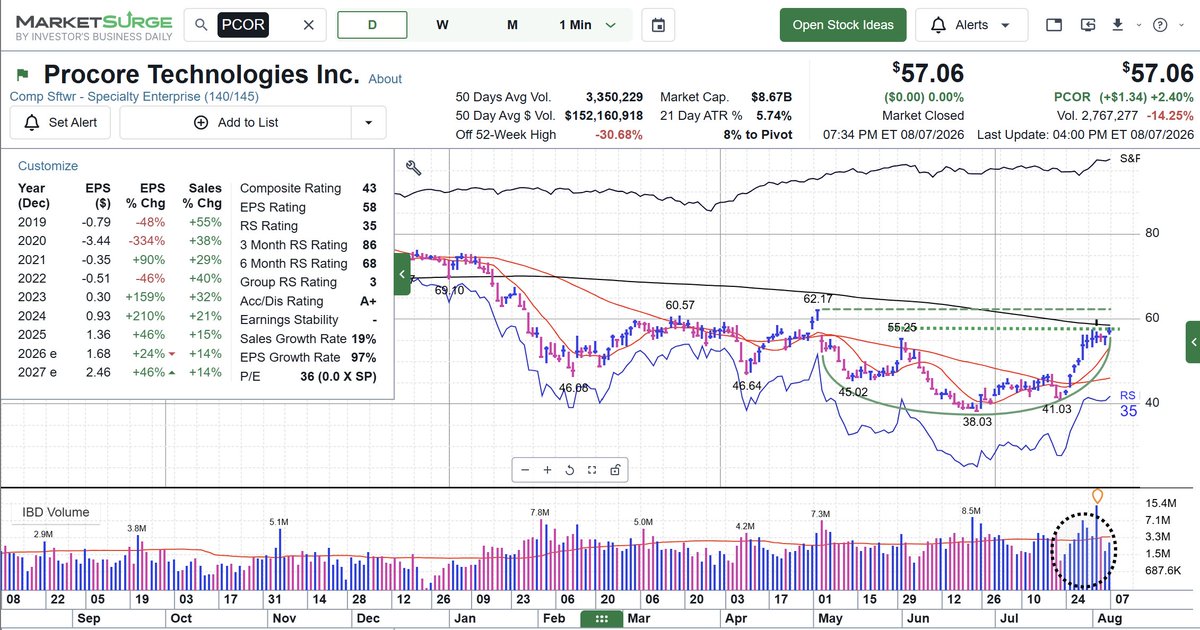The height and width of the screenshot is (630, 1200).
Task: Click Add to List button
Action: [235, 122]
